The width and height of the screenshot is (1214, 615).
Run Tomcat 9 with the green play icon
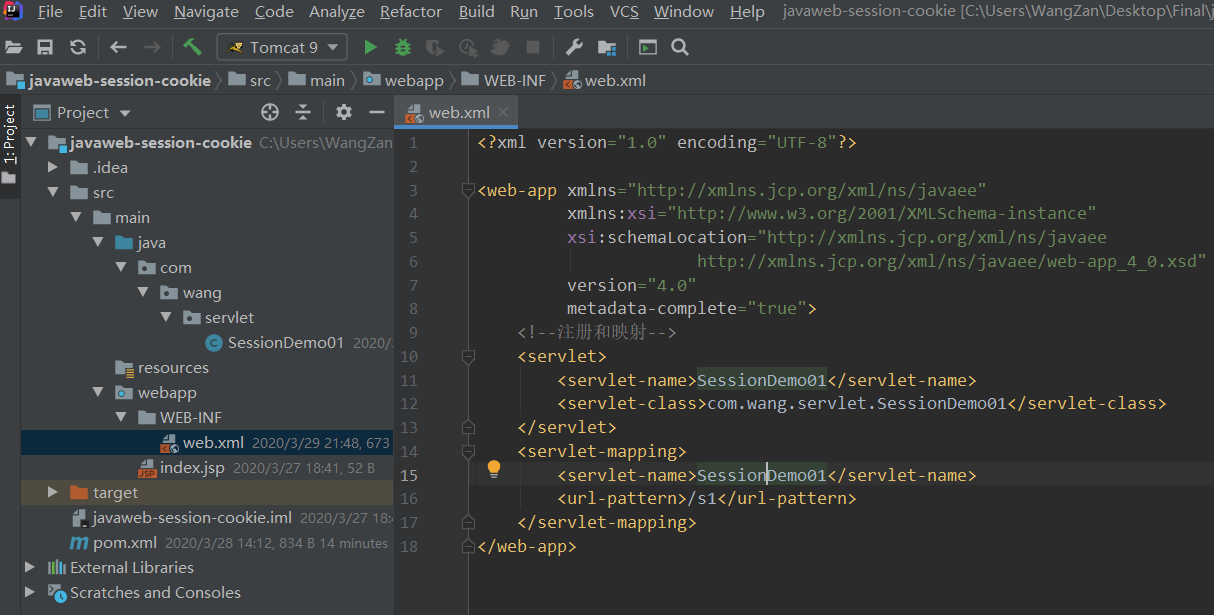[370, 47]
